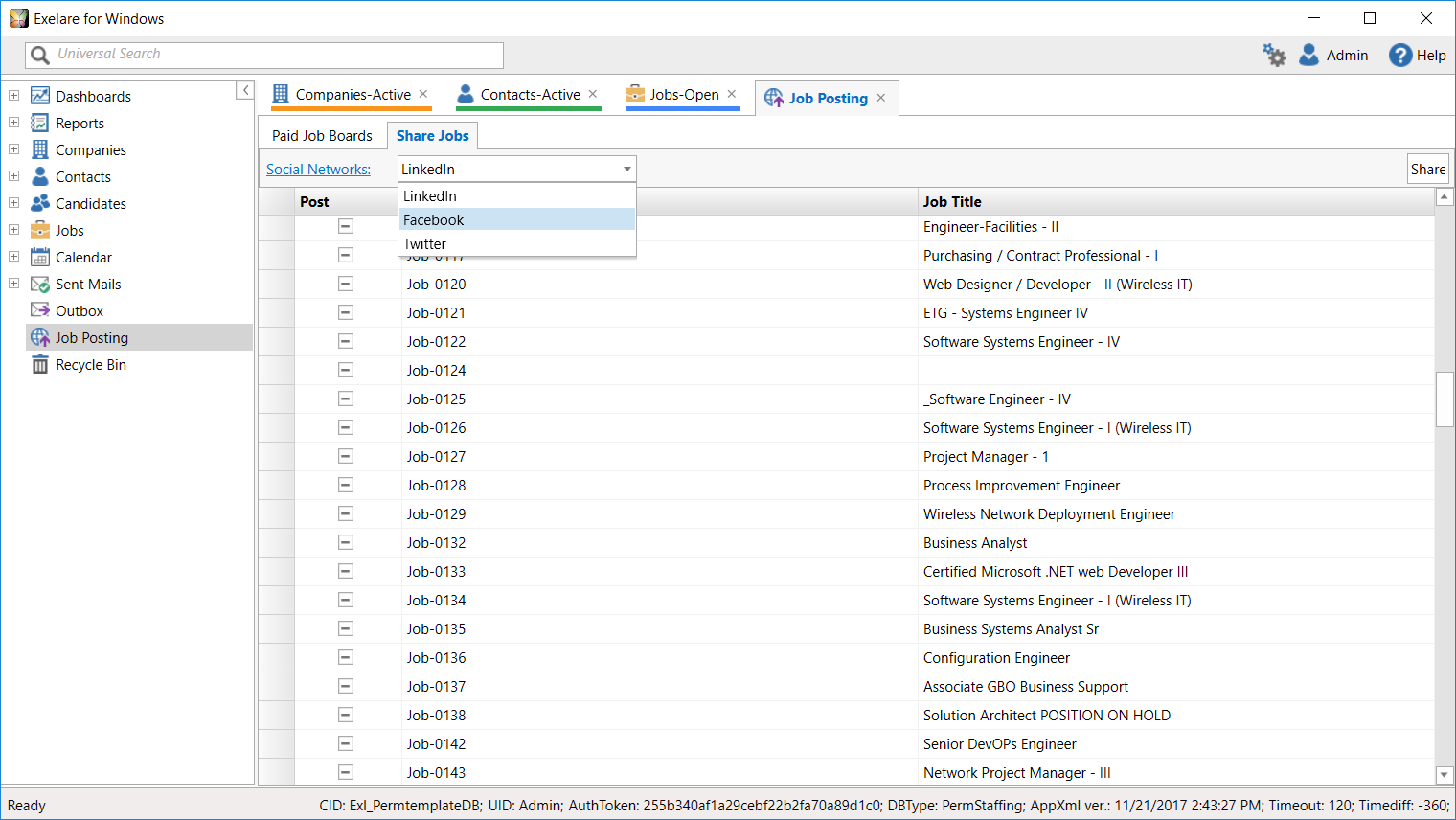
Task: Toggle Post checkbox for Job-0129
Action: pyautogui.click(x=346, y=513)
